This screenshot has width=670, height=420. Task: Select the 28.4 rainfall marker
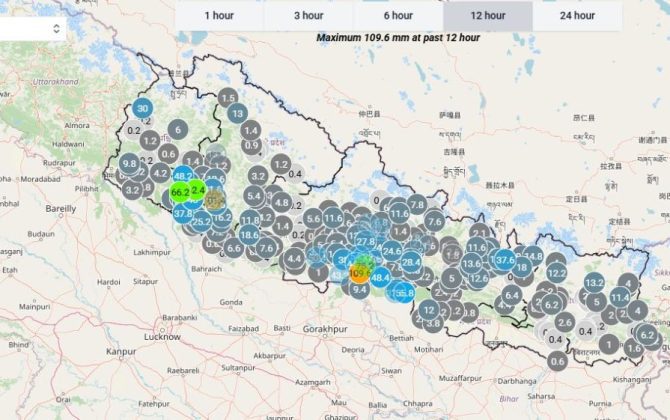411,262
